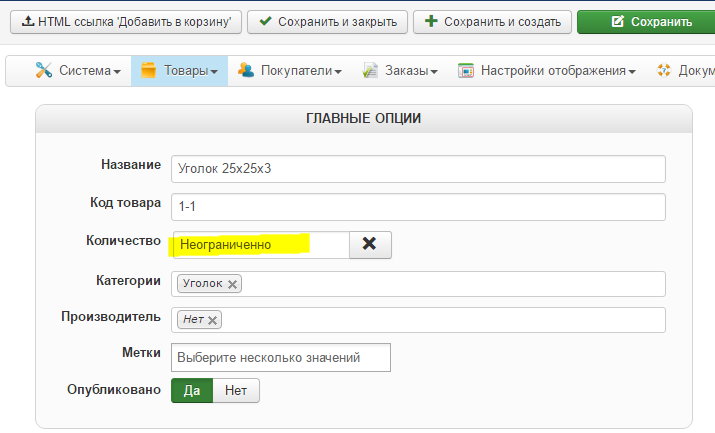Click the Система wrench icon

[44, 71]
